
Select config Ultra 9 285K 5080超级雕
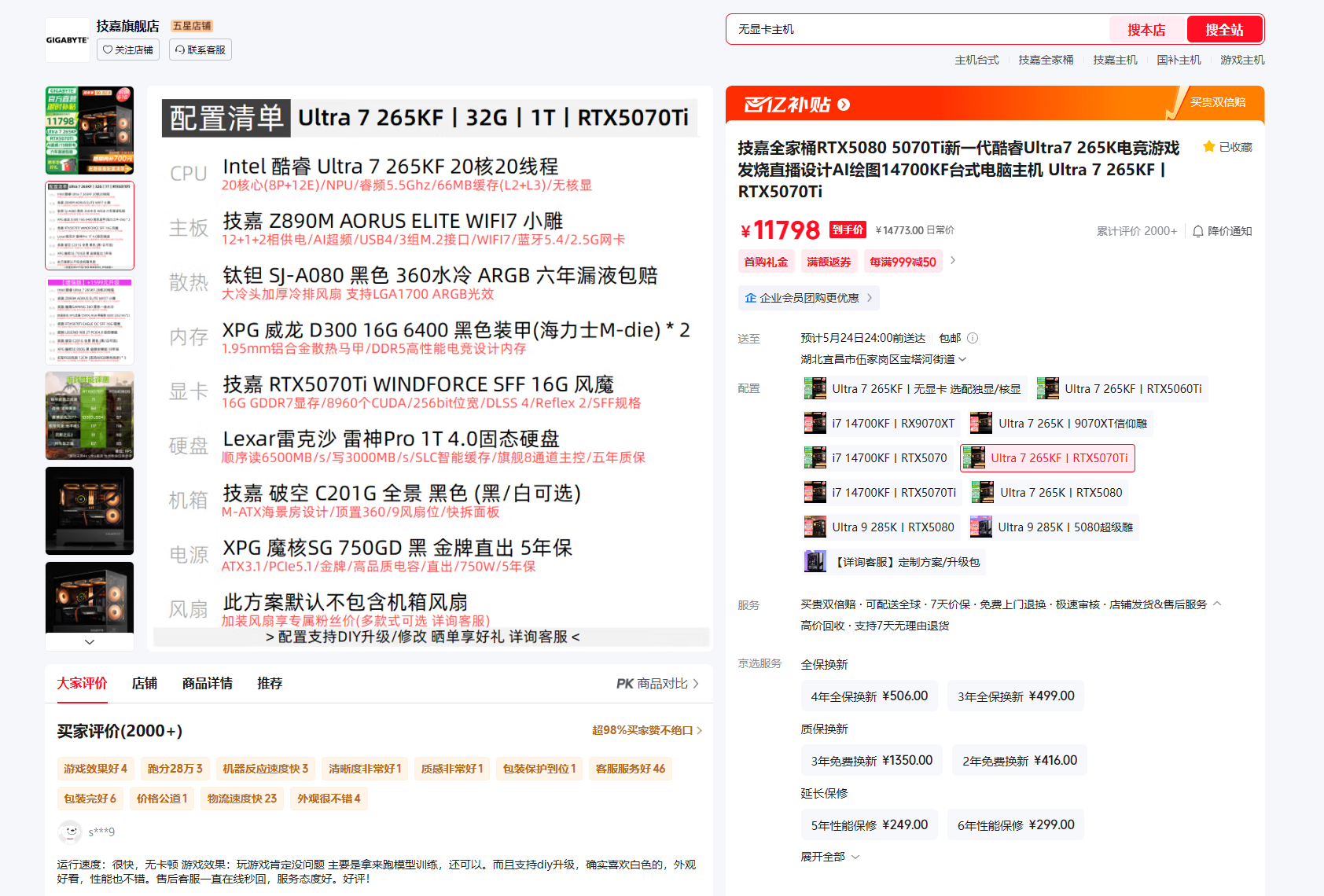[1053, 527]
